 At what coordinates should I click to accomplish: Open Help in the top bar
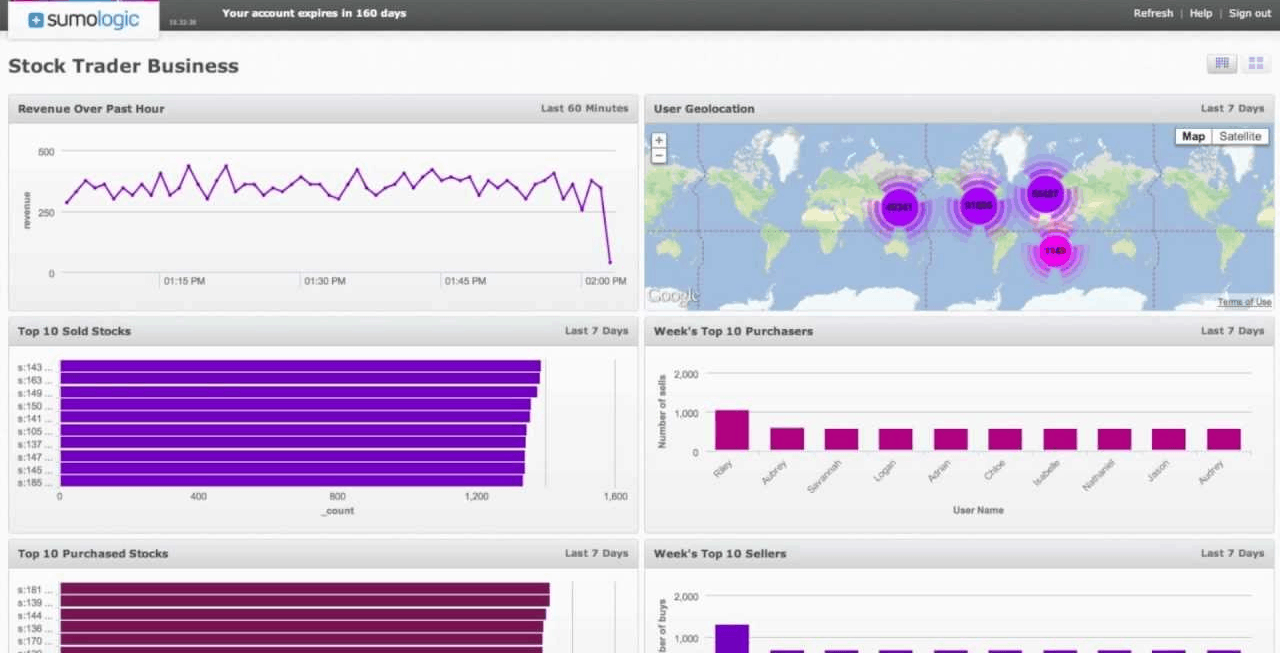[x=1201, y=13]
